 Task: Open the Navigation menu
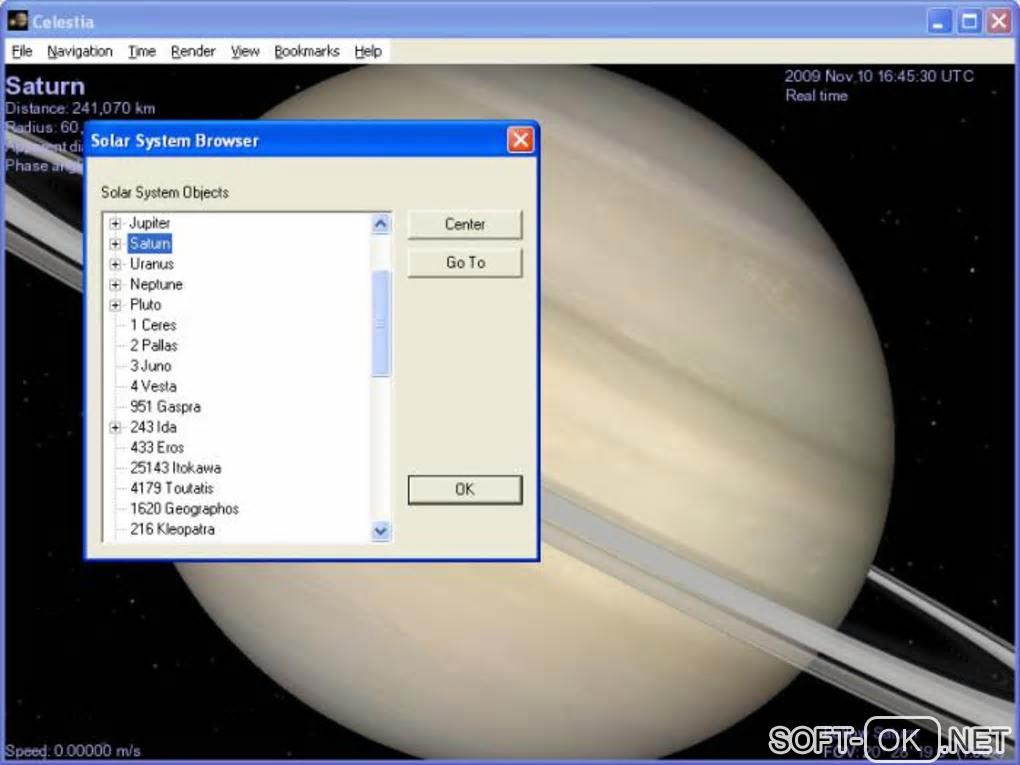pos(79,51)
